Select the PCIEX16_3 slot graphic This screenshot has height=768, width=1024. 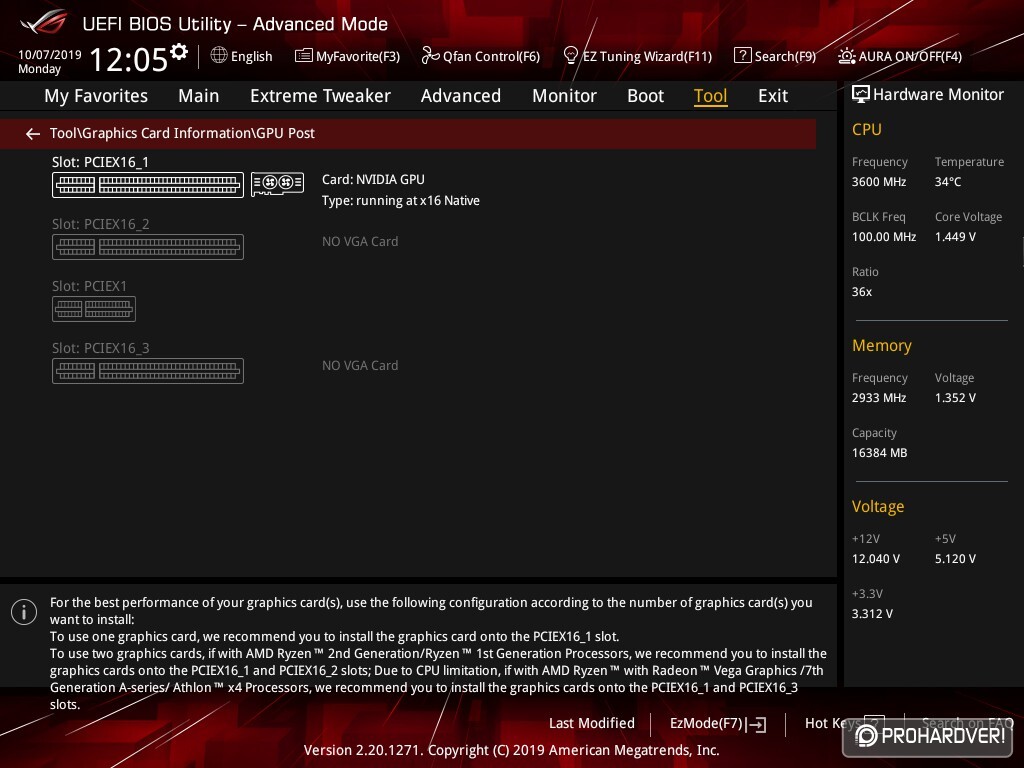[148, 371]
